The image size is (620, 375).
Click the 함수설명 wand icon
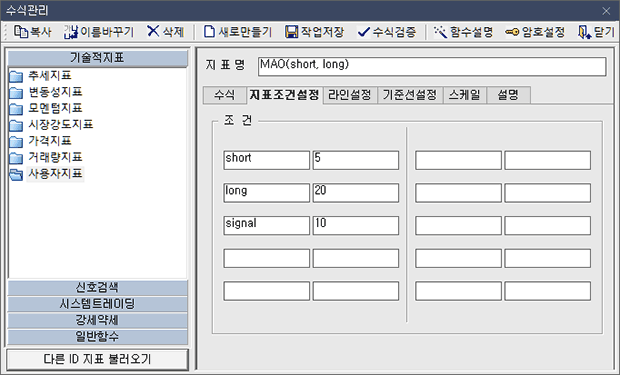(440, 32)
